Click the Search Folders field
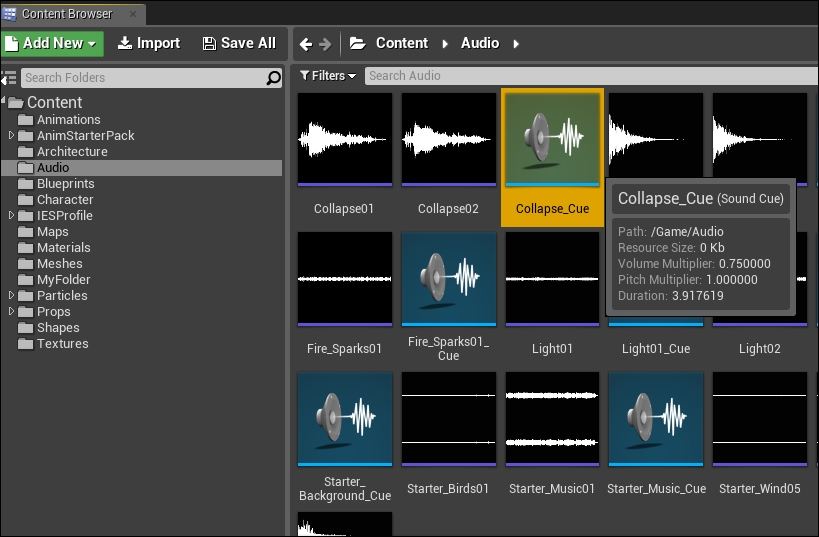 tap(151, 78)
